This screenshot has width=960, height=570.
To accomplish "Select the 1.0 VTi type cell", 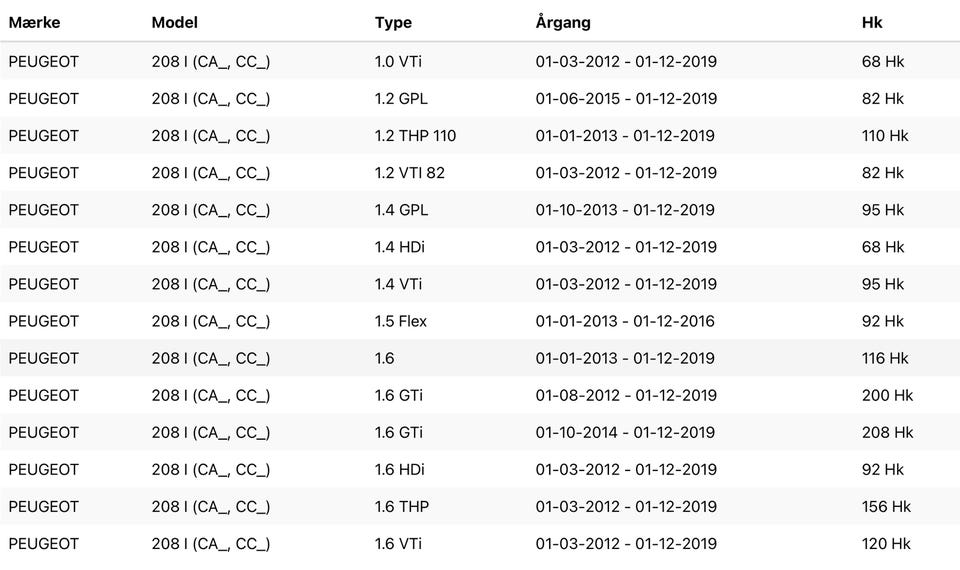I will click(398, 62).
